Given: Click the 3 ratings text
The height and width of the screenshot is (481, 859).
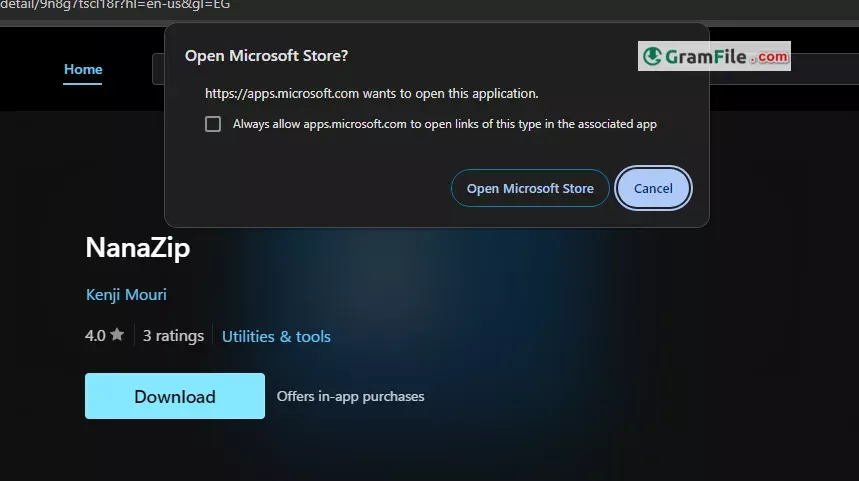Looking at the screenshot, I should pos(173,336).
